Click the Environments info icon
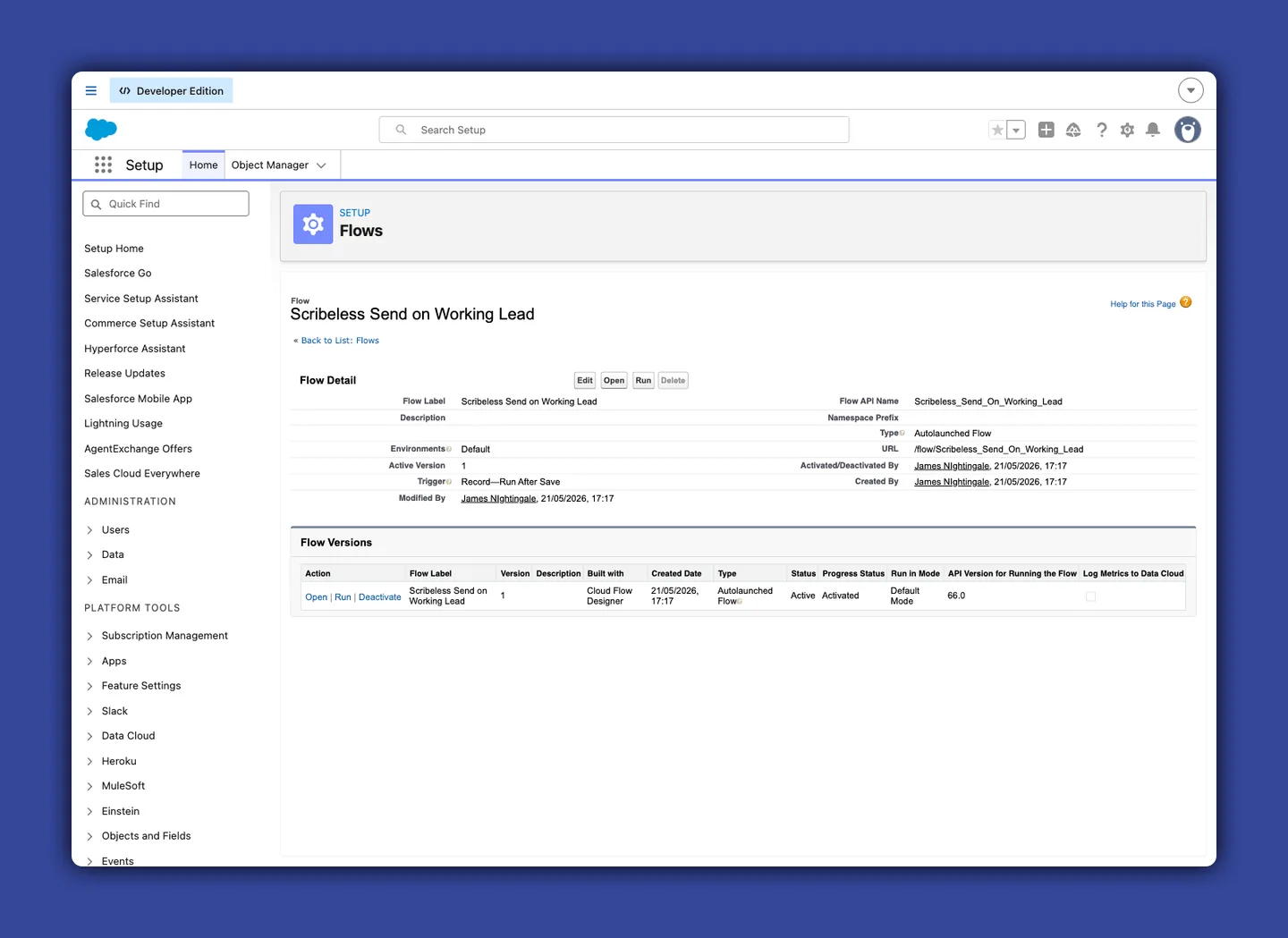 [x=449, y=449]
